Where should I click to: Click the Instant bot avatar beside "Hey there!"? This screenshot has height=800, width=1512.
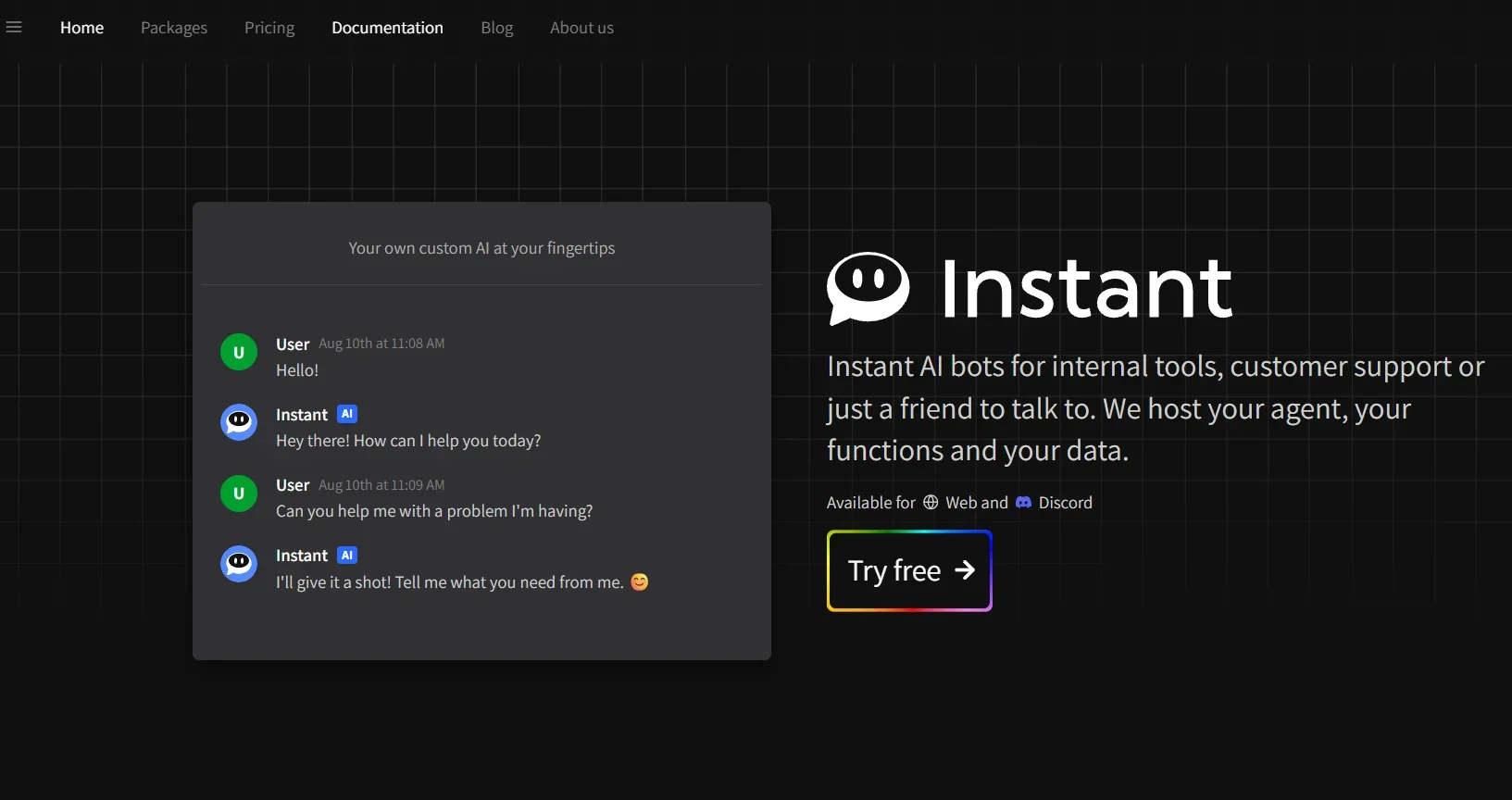point(239,423)
